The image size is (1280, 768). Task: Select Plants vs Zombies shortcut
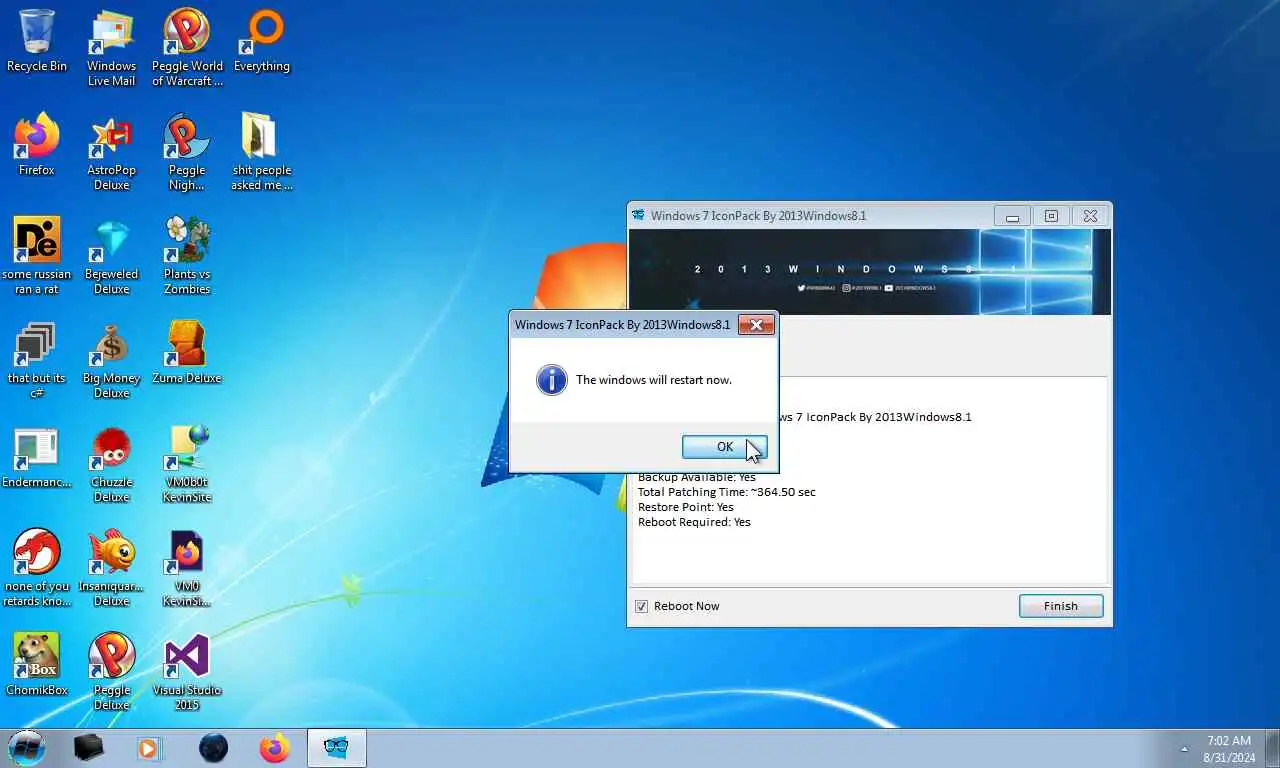tap(187, 256)
